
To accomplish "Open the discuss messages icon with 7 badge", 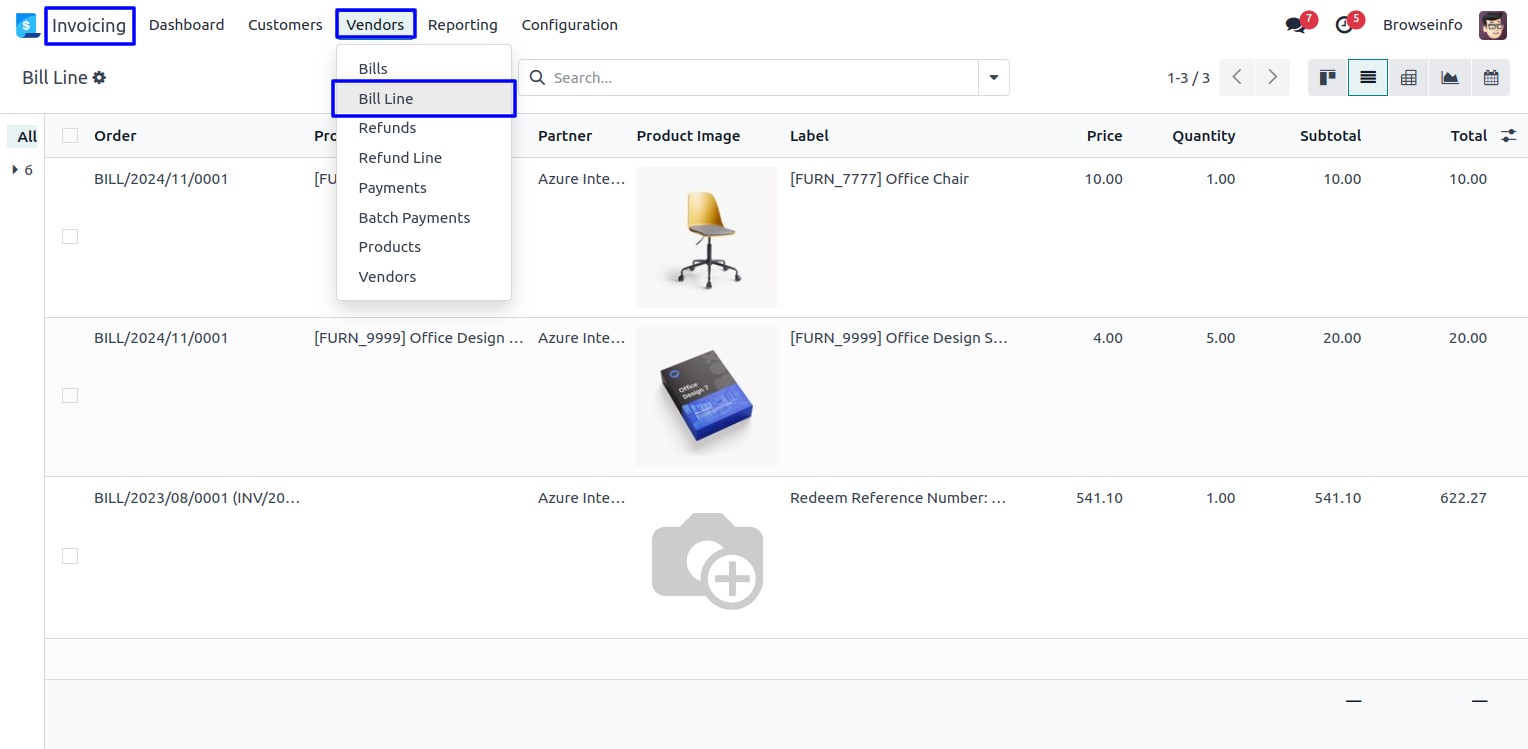I will 1296,25.
